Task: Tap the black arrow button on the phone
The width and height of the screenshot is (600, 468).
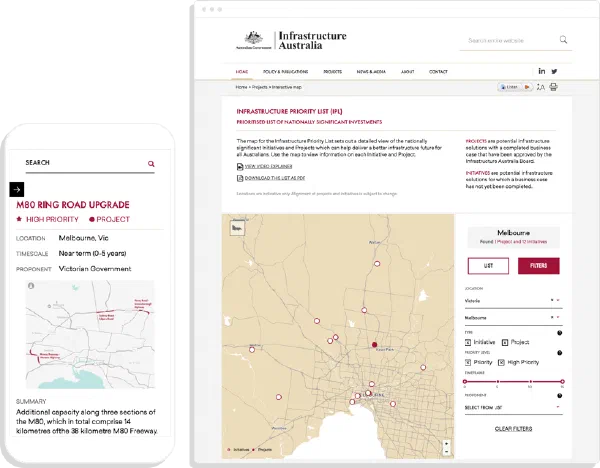Action: click(x=17, y=189)
